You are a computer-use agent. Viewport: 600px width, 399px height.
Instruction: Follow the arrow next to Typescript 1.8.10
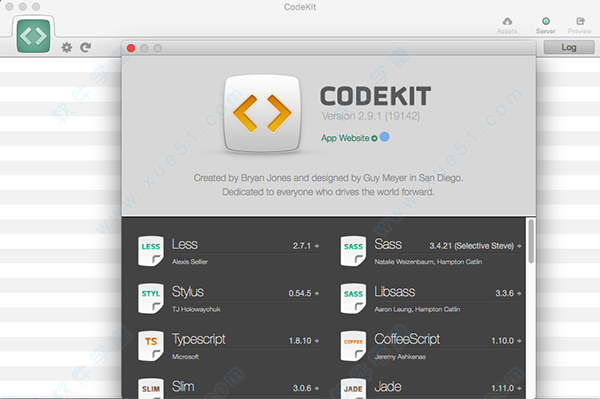(x=317, y=341)
